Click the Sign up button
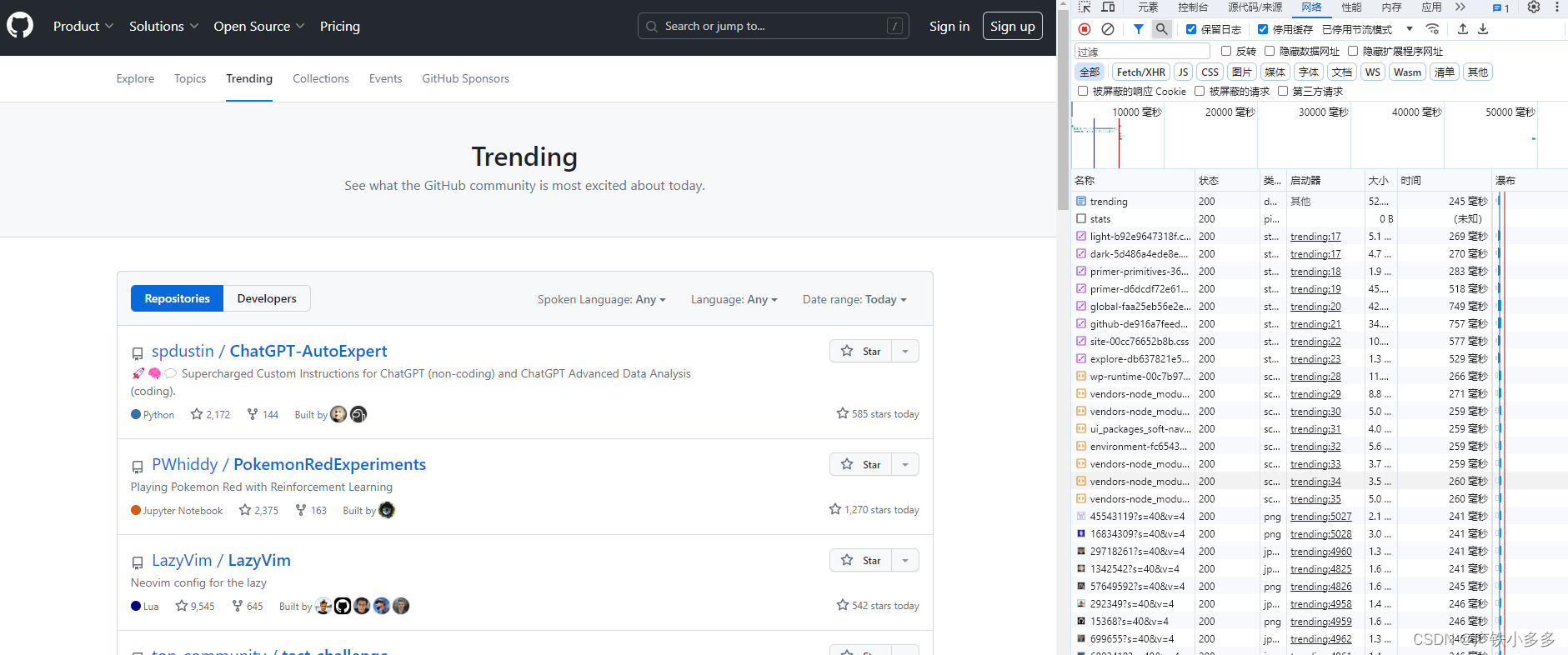 point(1013,26)
